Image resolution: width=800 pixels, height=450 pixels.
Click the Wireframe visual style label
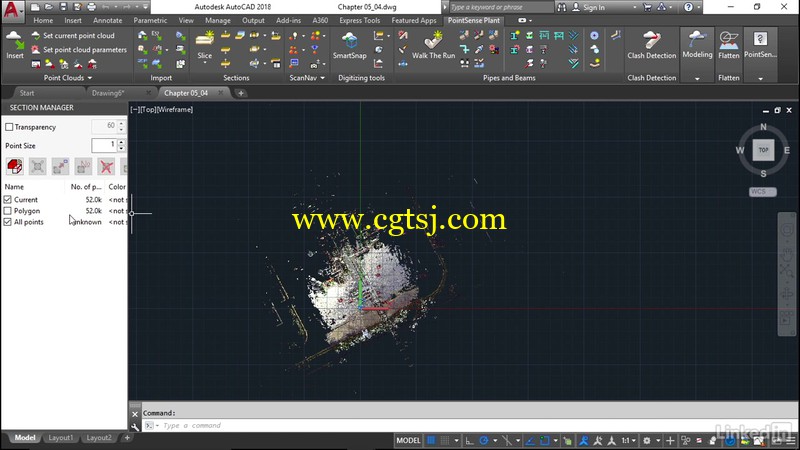tap(175, 109)
